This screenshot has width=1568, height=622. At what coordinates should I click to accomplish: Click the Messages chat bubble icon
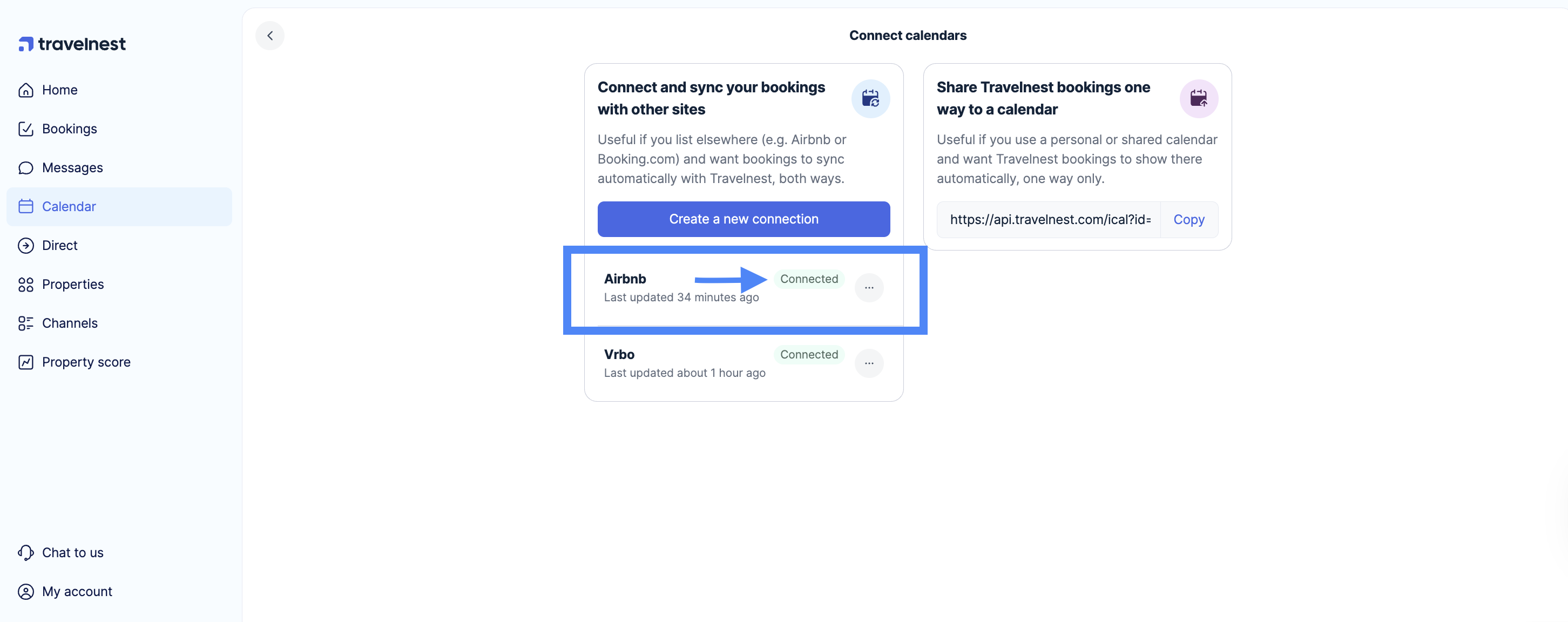click(x=26, y=167)
